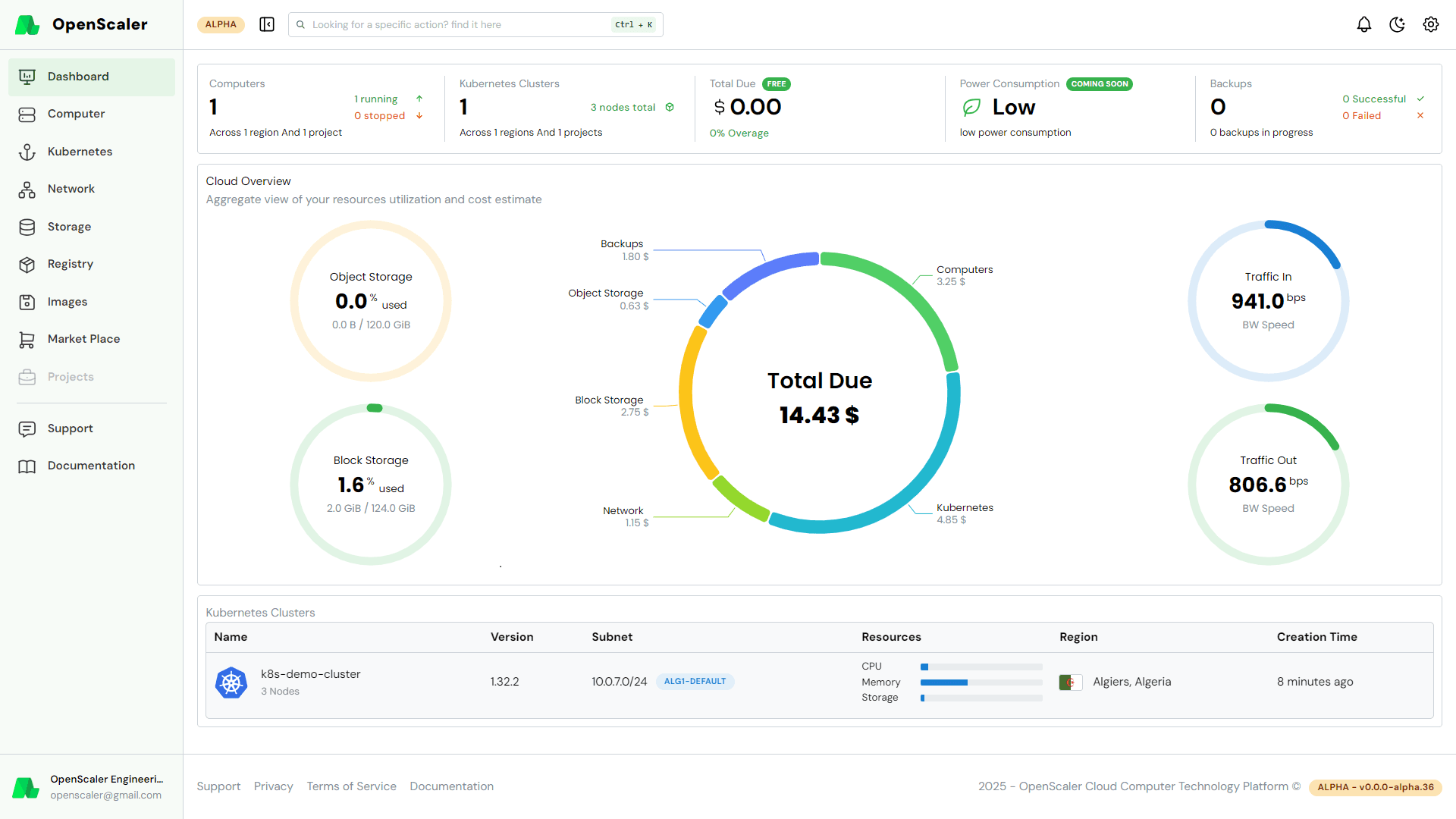Click the Kubernetes logo beside k8s-demo-cluster
1456x819 pixels.
pos(231,682)
